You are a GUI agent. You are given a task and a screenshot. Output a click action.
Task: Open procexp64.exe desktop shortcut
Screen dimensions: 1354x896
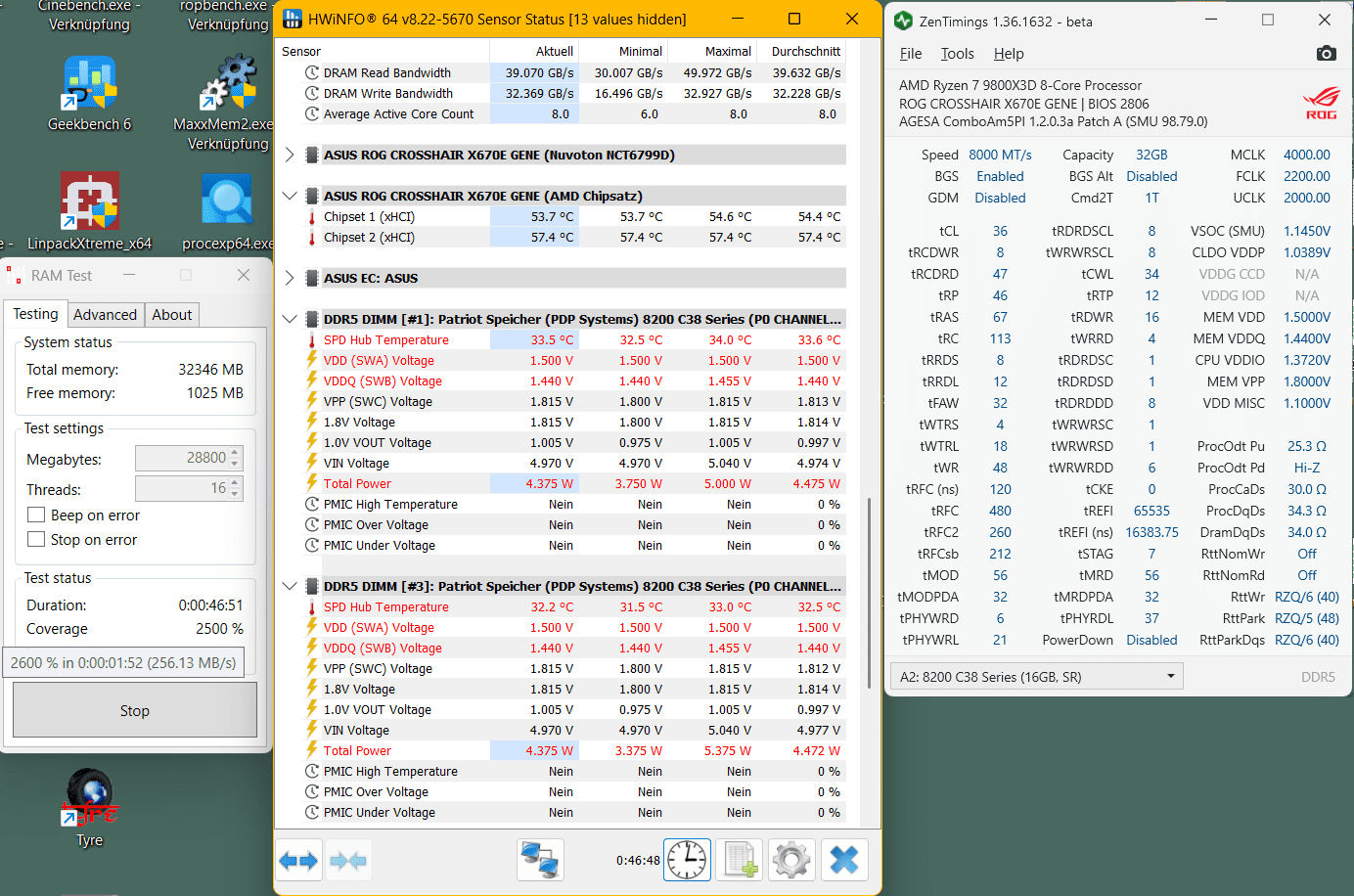[228, 211]
